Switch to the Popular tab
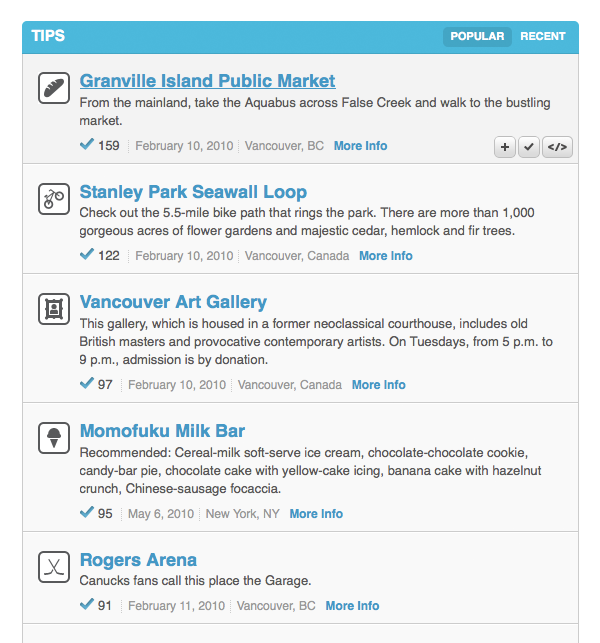The image size is (600, 643). [477, 37]
